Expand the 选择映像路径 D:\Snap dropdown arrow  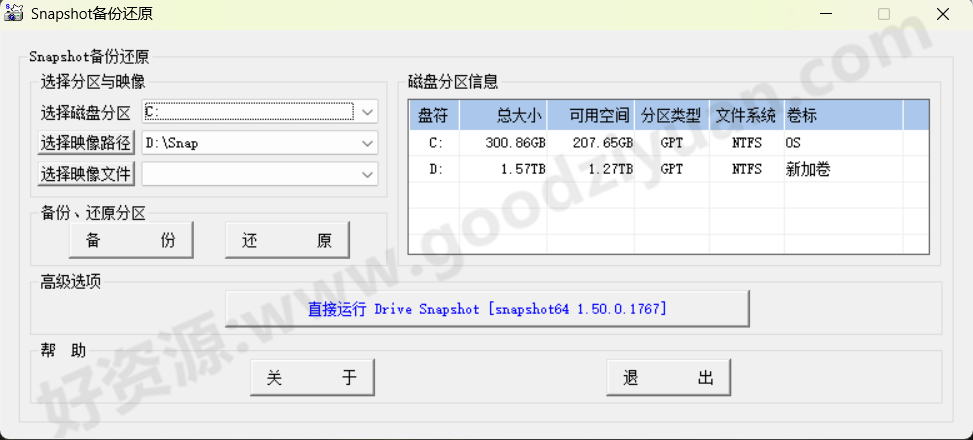pyautogui.click(x=367, y=143)
